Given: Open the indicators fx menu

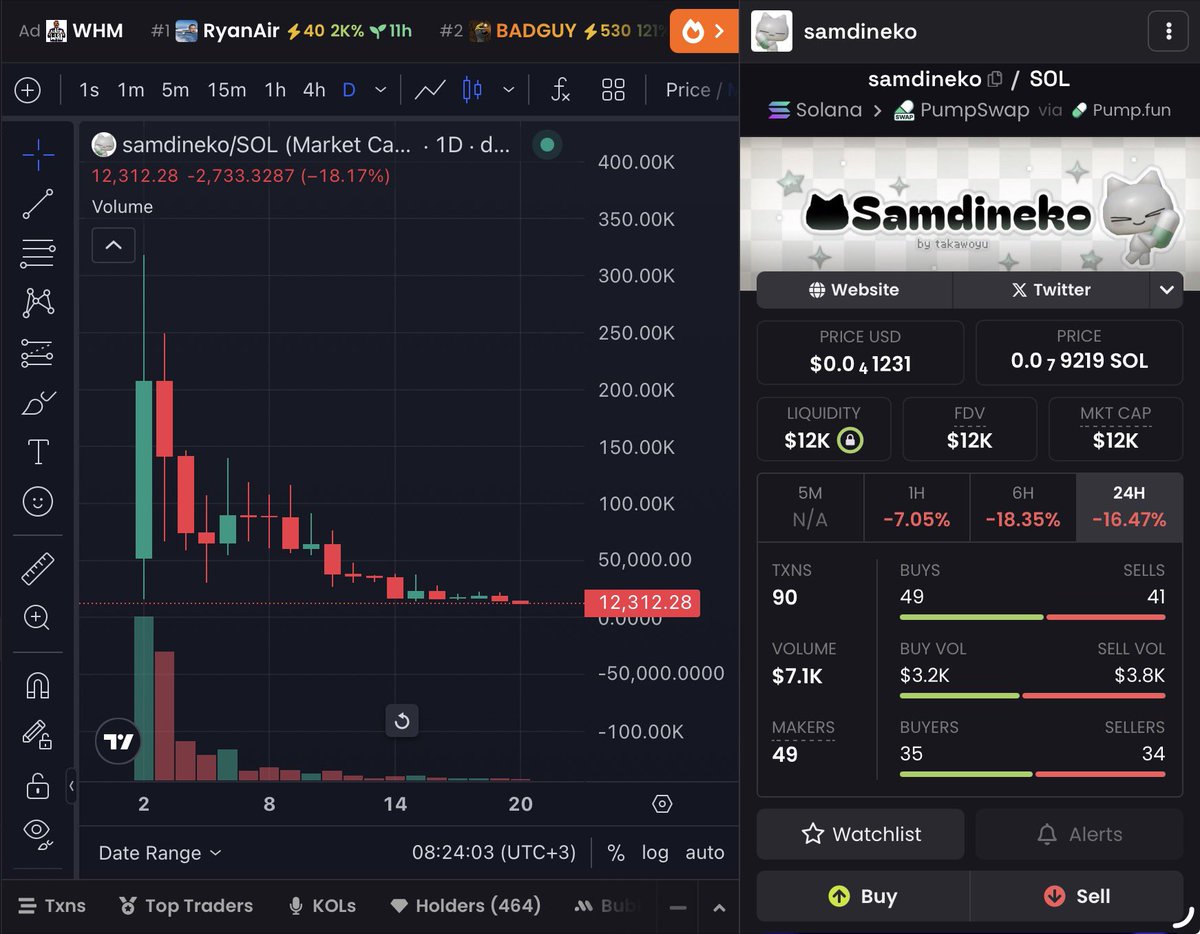Looking at the screenshot, I should tap(561, 90).
